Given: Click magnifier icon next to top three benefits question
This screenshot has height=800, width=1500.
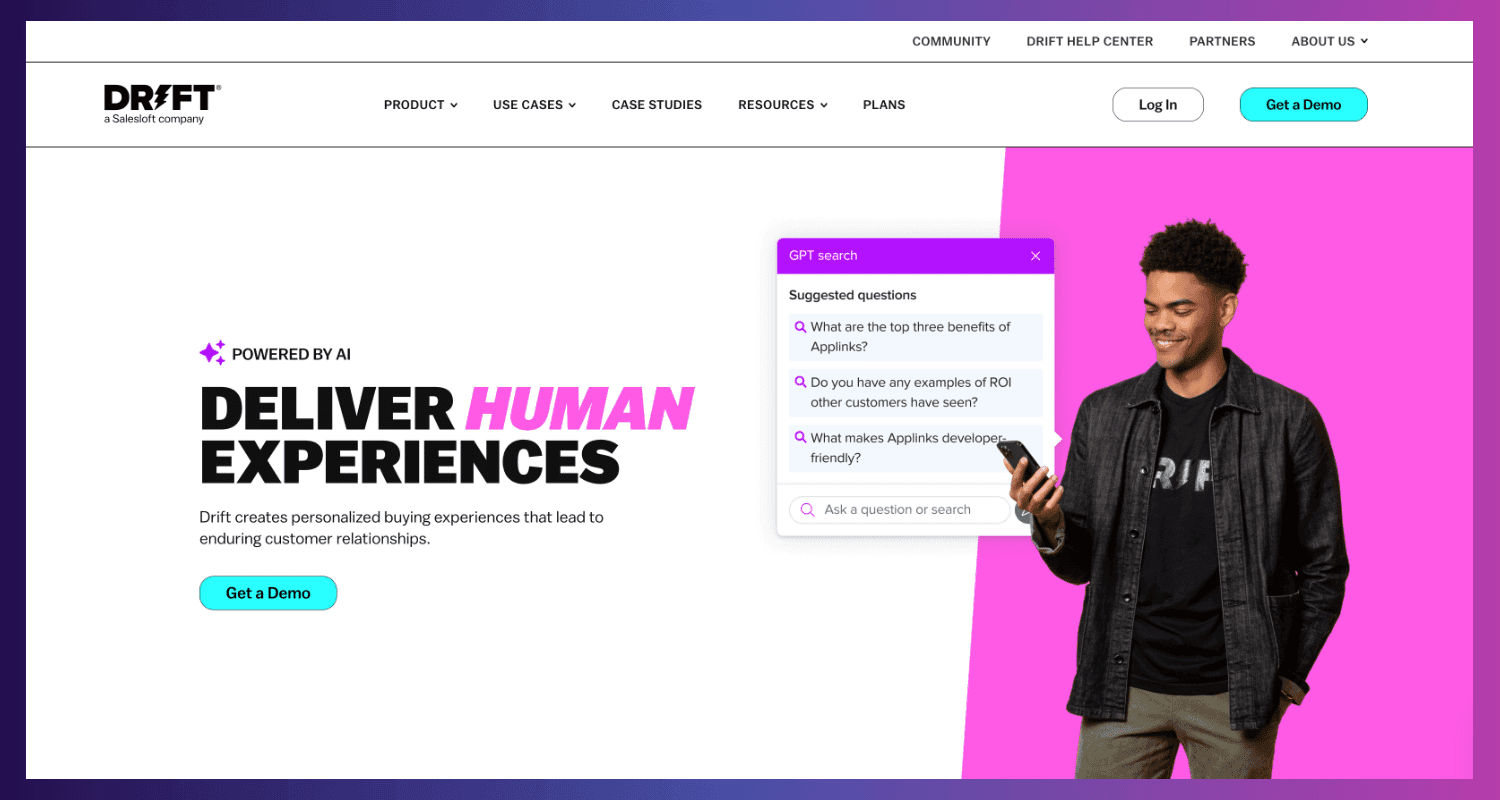Looking at the screenshot, I should 800,327.
